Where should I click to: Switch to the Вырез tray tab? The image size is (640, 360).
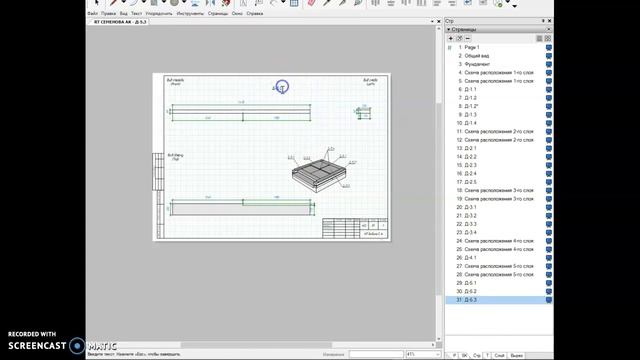point(516,356)
